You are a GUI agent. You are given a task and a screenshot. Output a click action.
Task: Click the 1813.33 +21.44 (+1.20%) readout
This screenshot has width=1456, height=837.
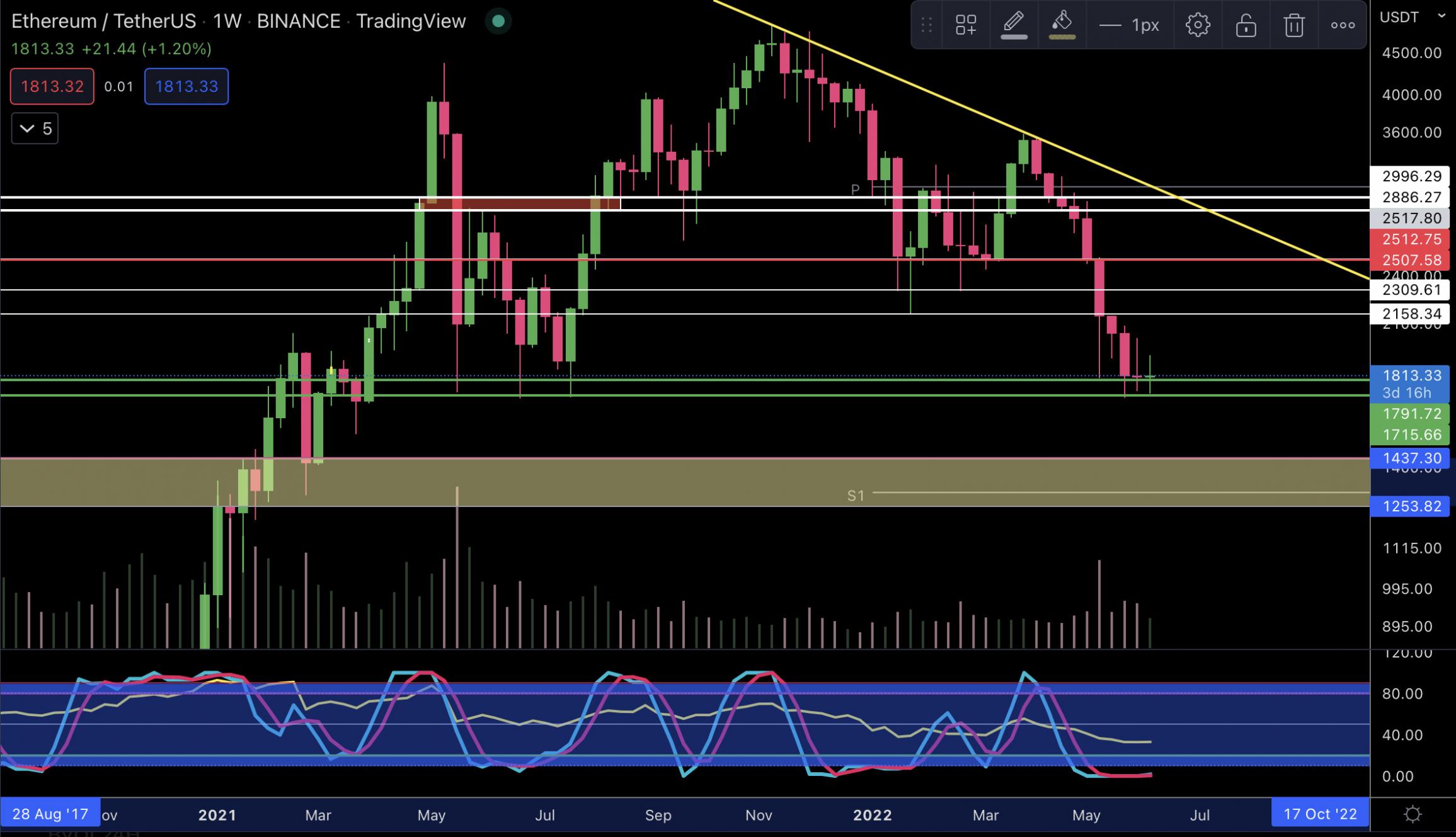pyautogui.click(x=112, y=49)
